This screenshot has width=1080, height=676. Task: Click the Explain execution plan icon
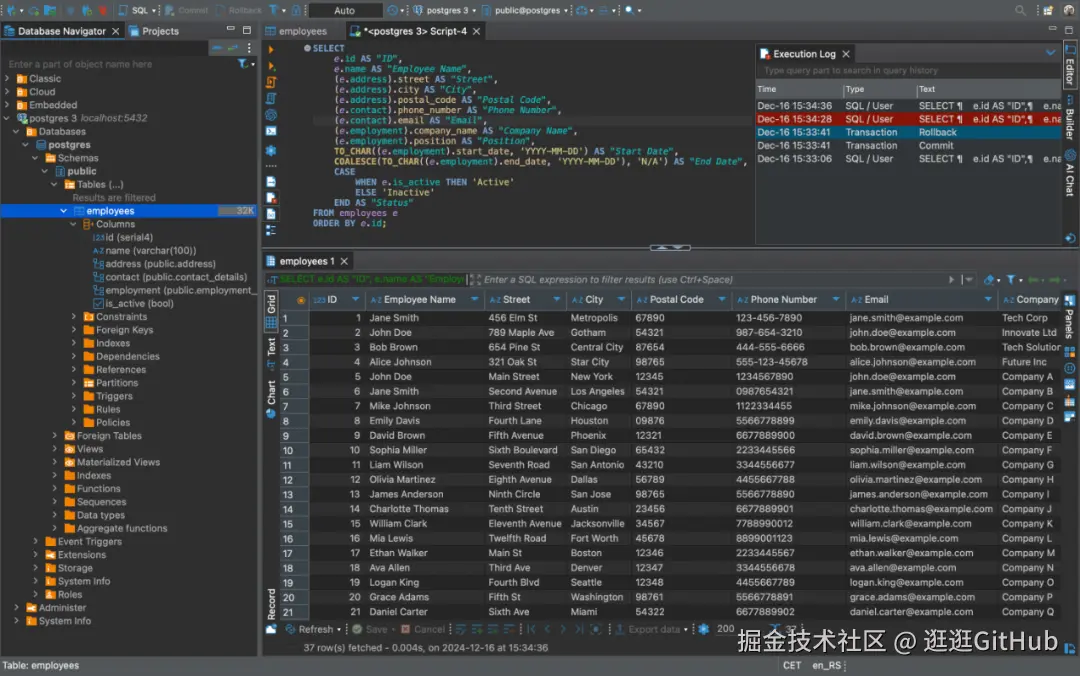point(271,99)
